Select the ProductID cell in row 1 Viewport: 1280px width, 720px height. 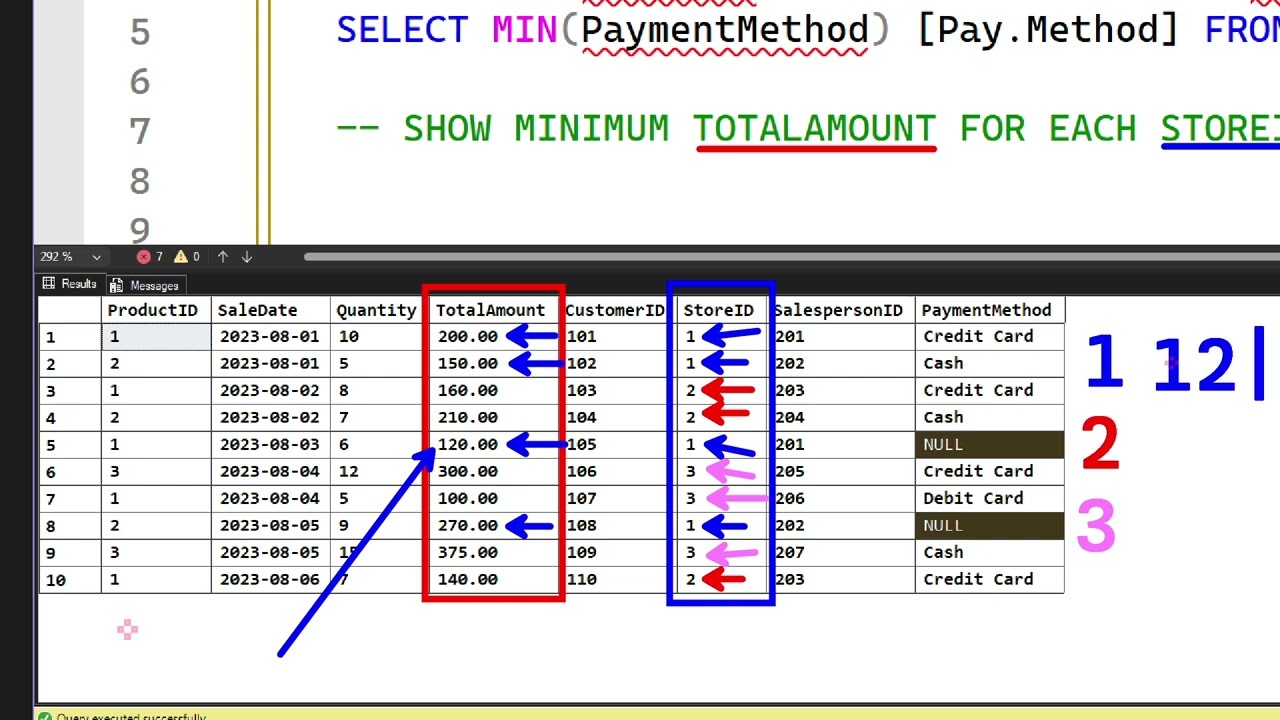(156, 337)
